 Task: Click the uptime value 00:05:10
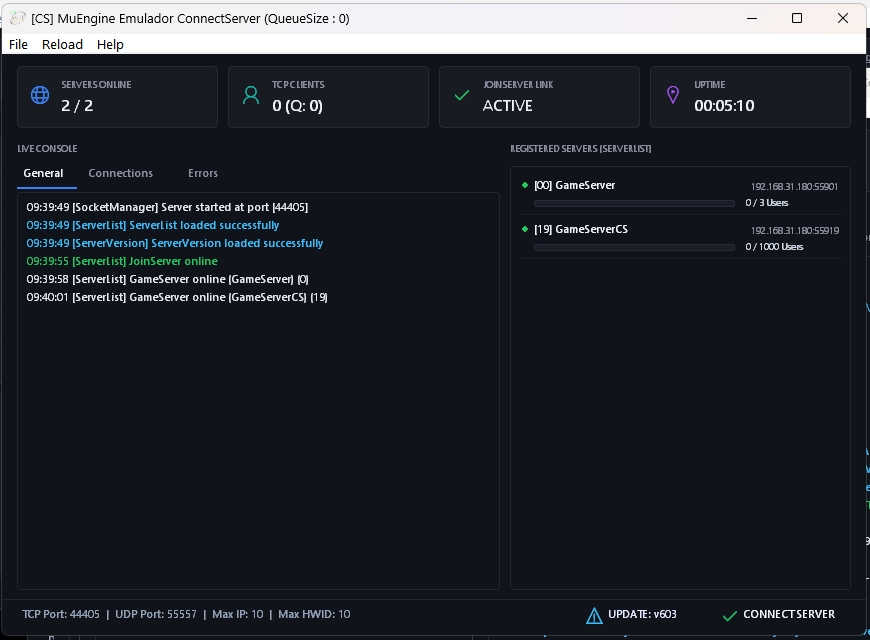[724, 105]
